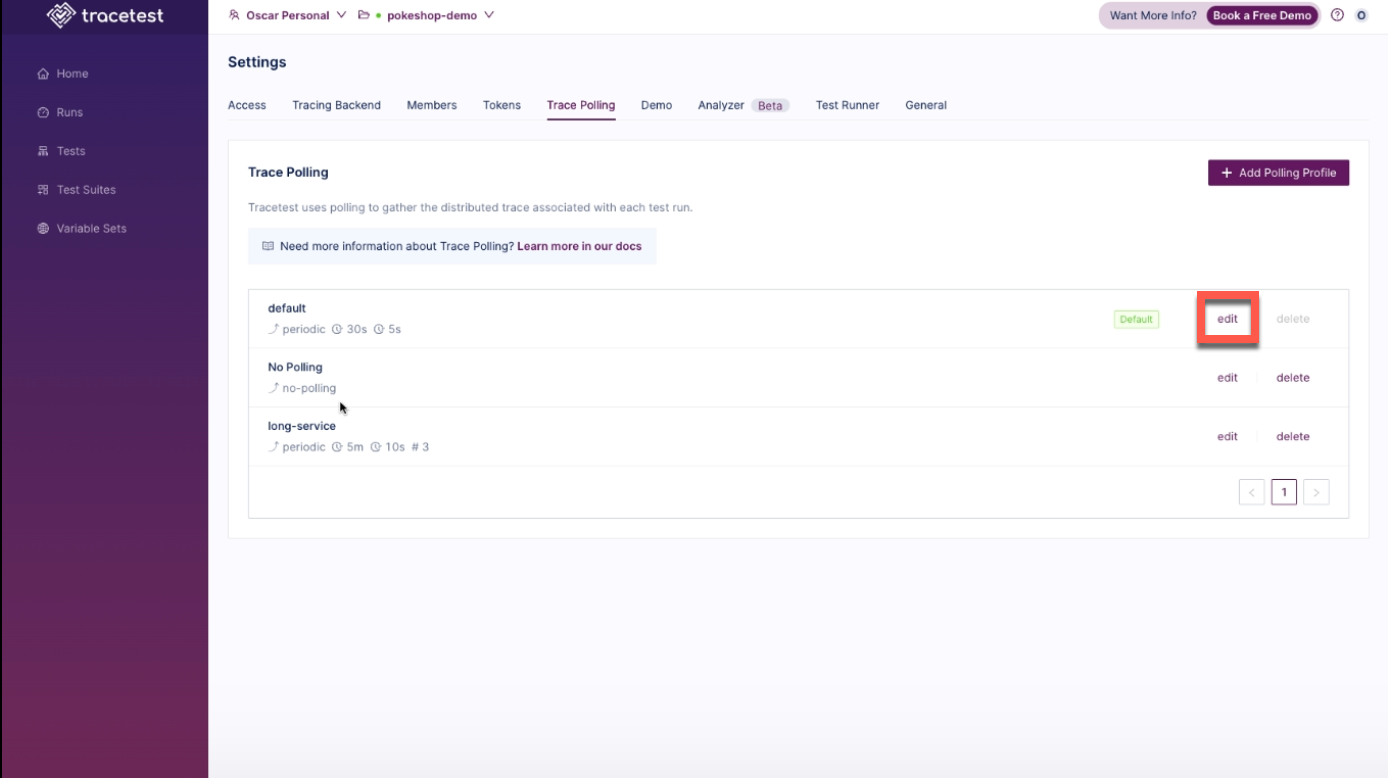Click the no-polling strategy label
Image resolution: width=1388 pixels, height=778 pixels.
tap(309, 388)
